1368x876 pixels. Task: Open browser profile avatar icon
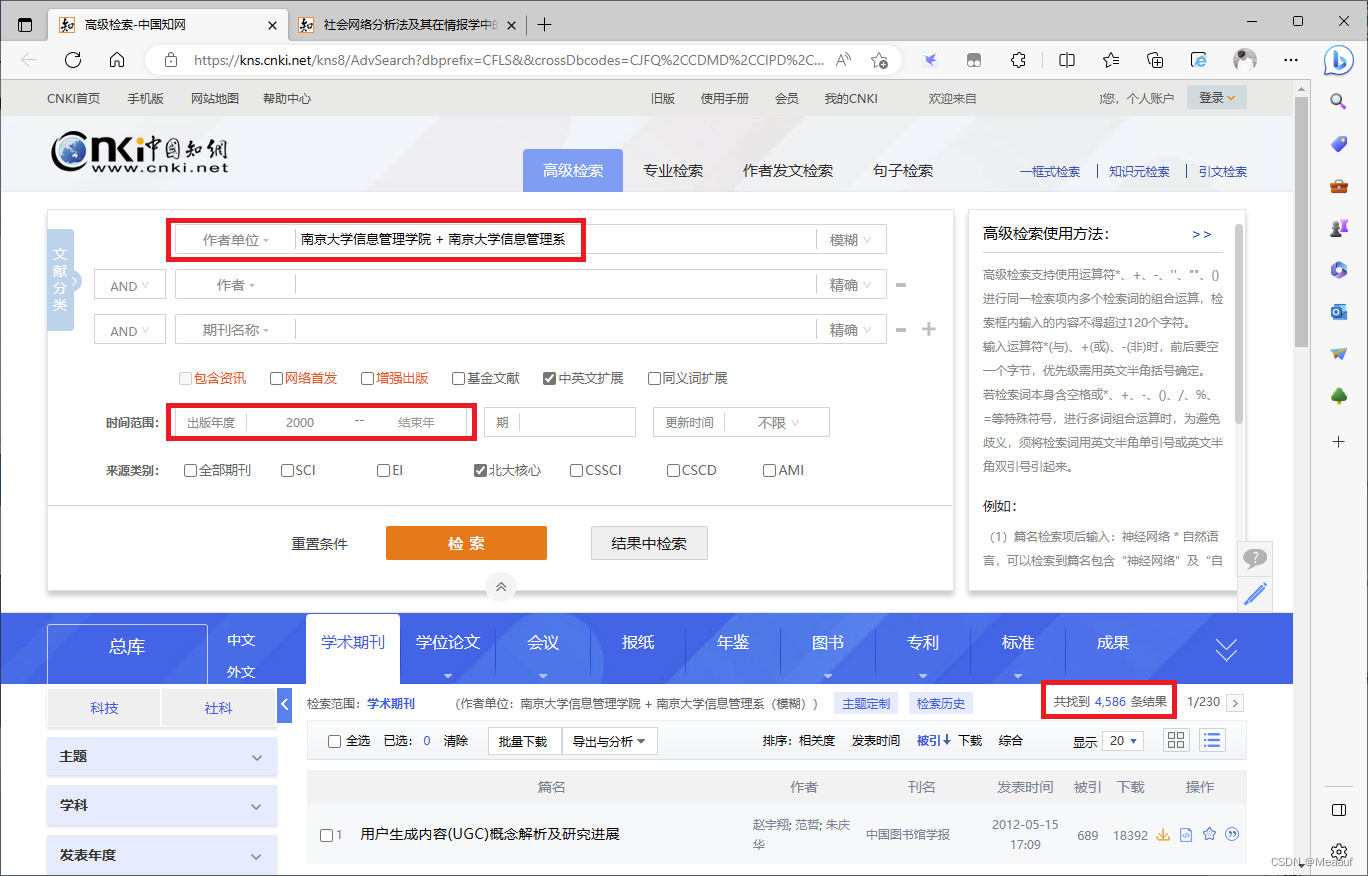click(x=1245, y=60)
